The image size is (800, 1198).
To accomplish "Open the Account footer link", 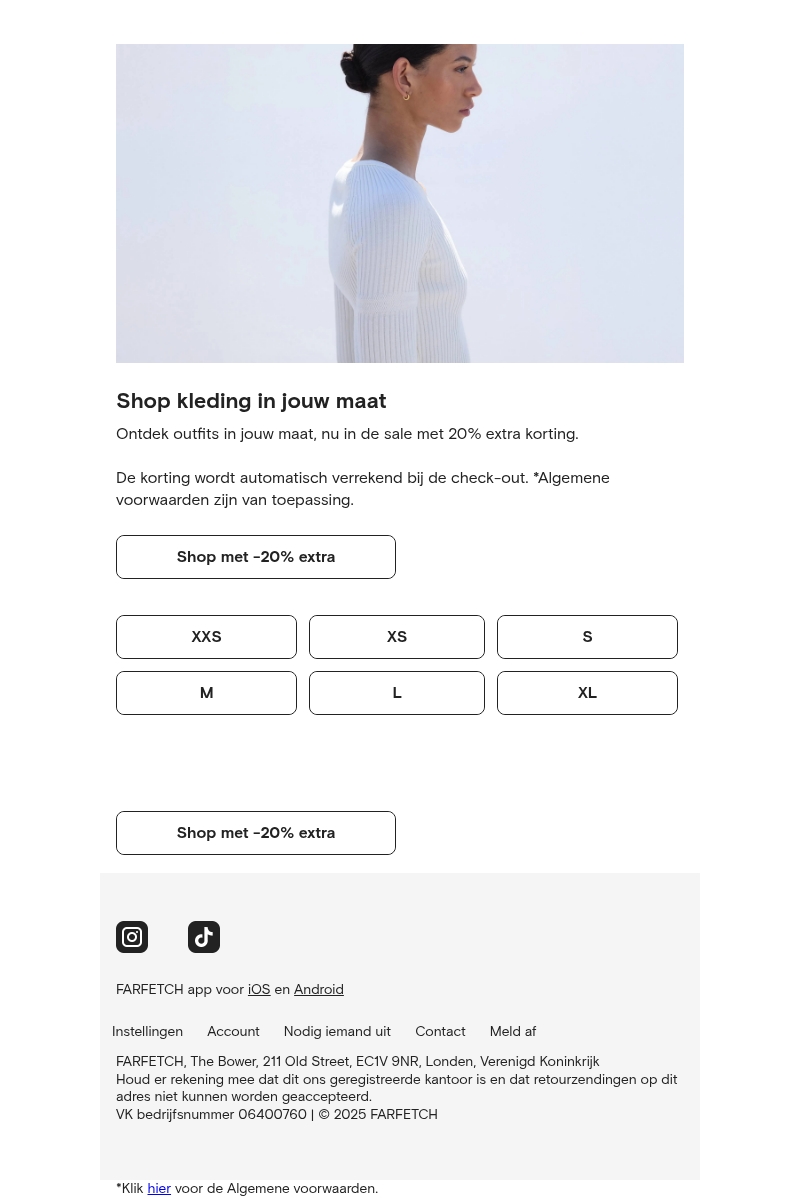I will click(x=233, y=1031).
